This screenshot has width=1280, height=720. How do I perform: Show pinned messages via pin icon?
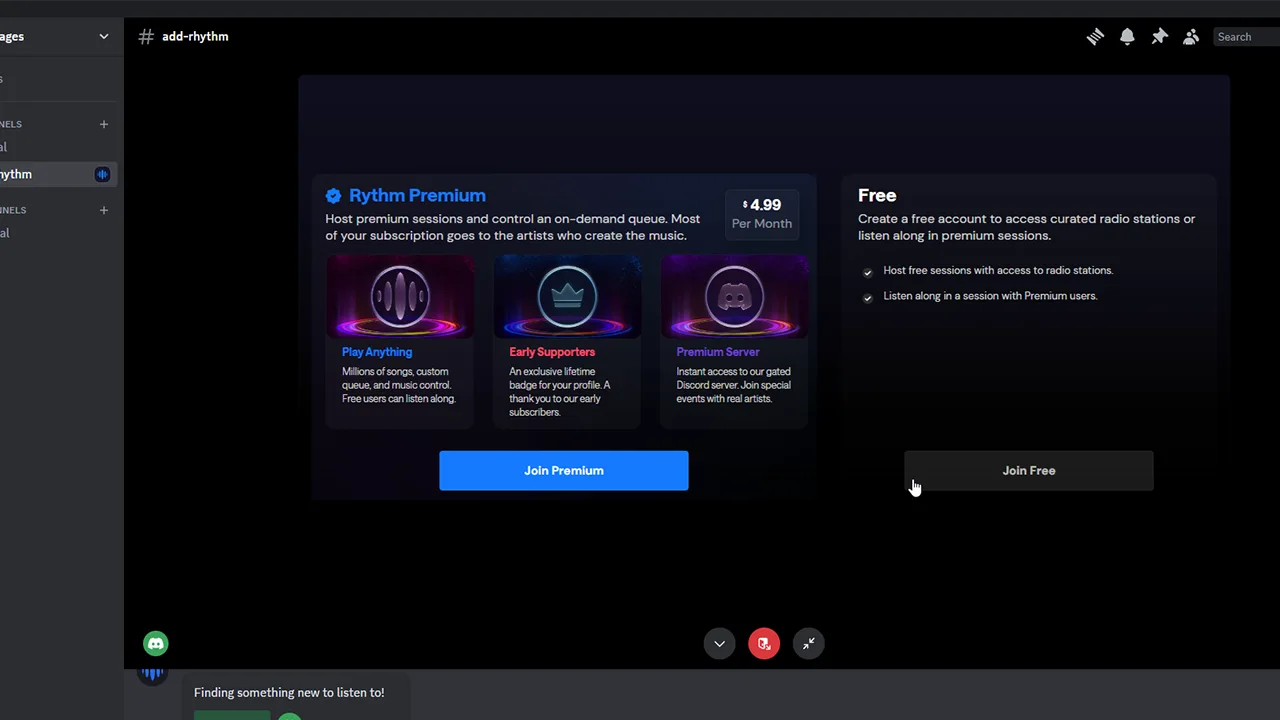(x=1159, y=37)
